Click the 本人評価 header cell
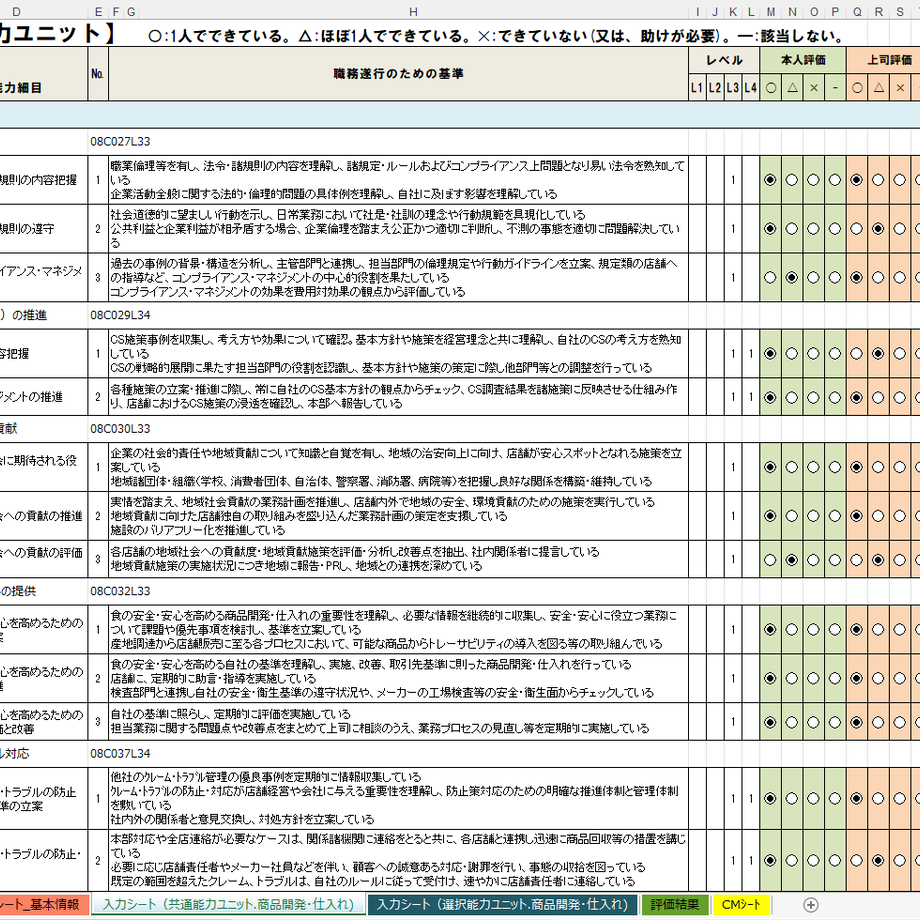Image resolution: width=920 pixels, height=920 pixels. pyautogui.click(x=803, y=60)
